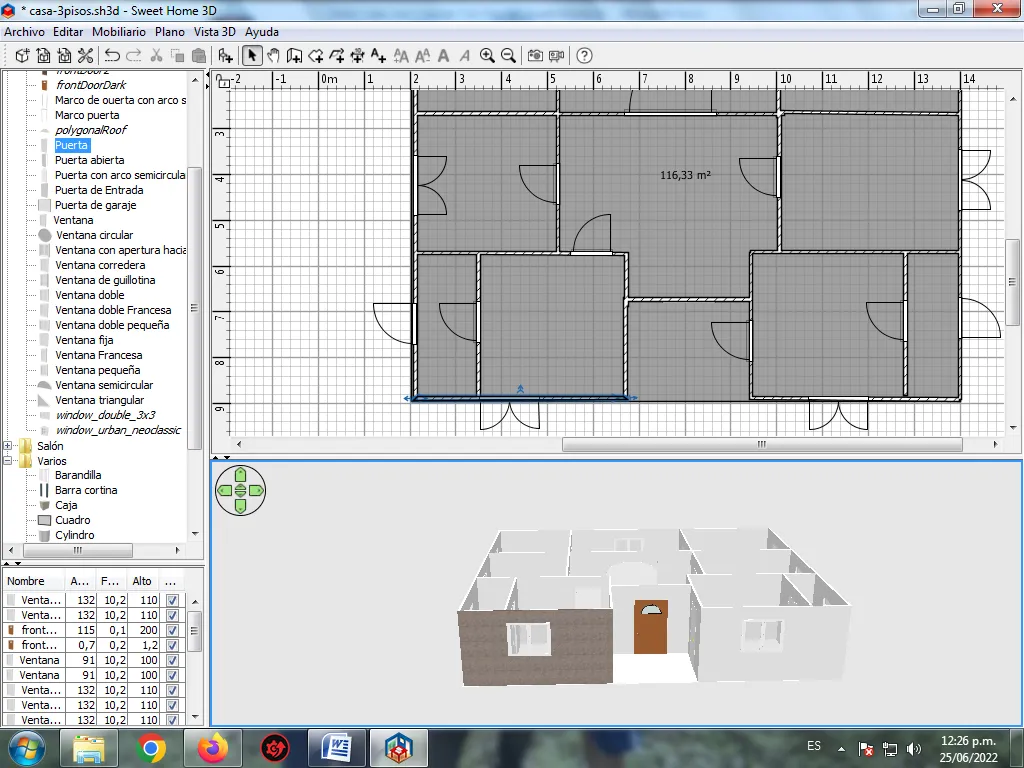The height and width of the screenshot is (768, 1024).
Task: Cut the selection with the scissors icon
Action: pyautogui.click(x=156, y=56)
